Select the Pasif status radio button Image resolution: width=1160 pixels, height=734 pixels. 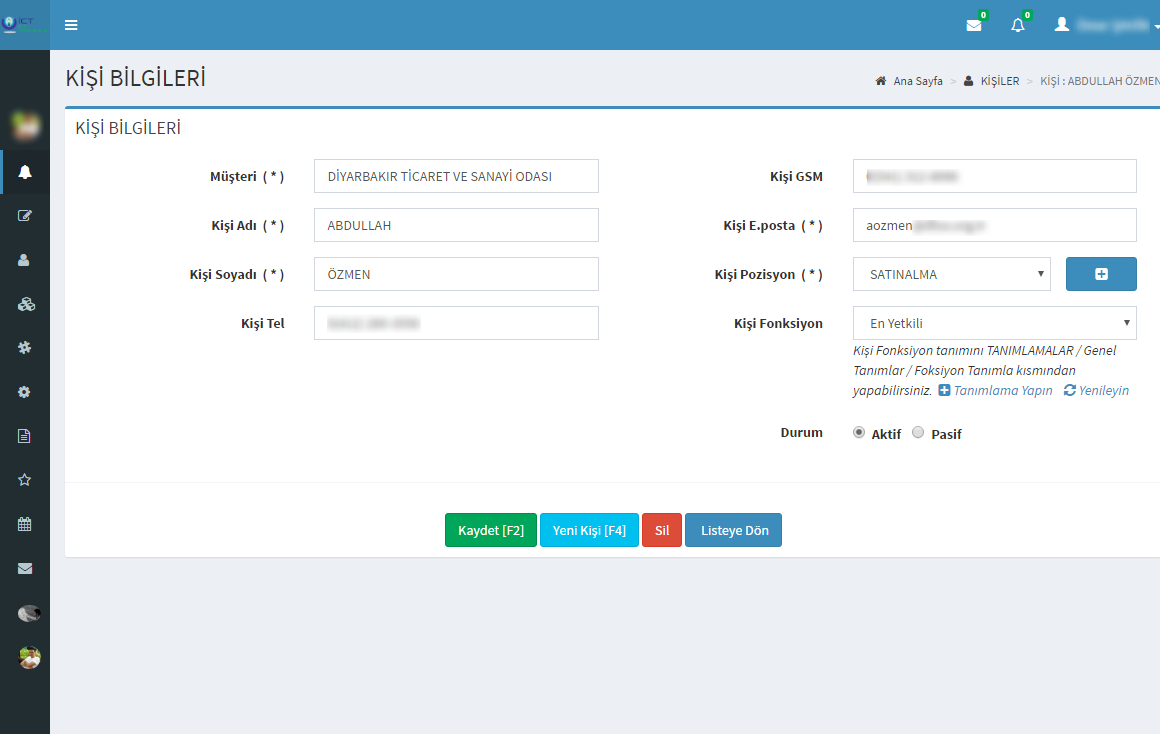918,433
